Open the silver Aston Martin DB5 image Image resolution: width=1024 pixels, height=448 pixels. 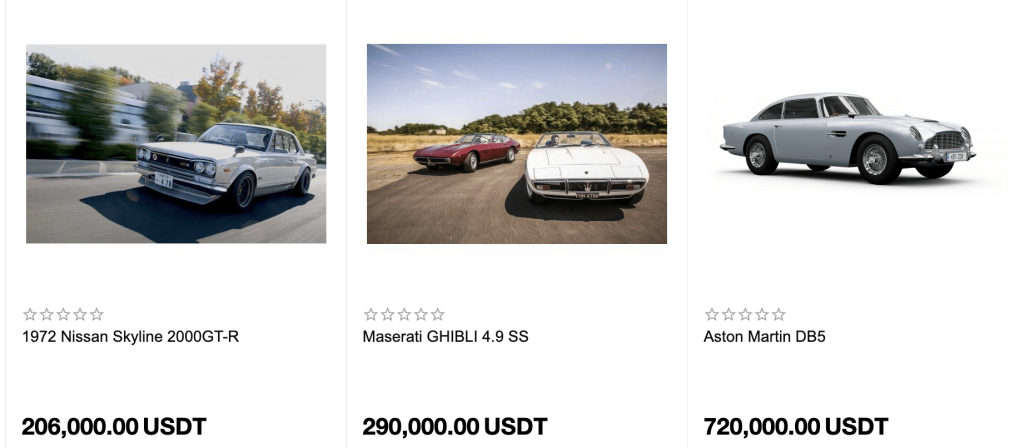point(847,140)
